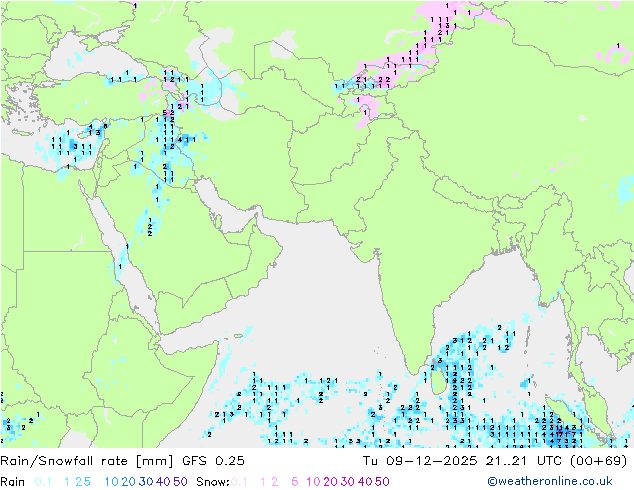Click the 'Rain' legend label
634x490 pixels.
coord(13,482)
